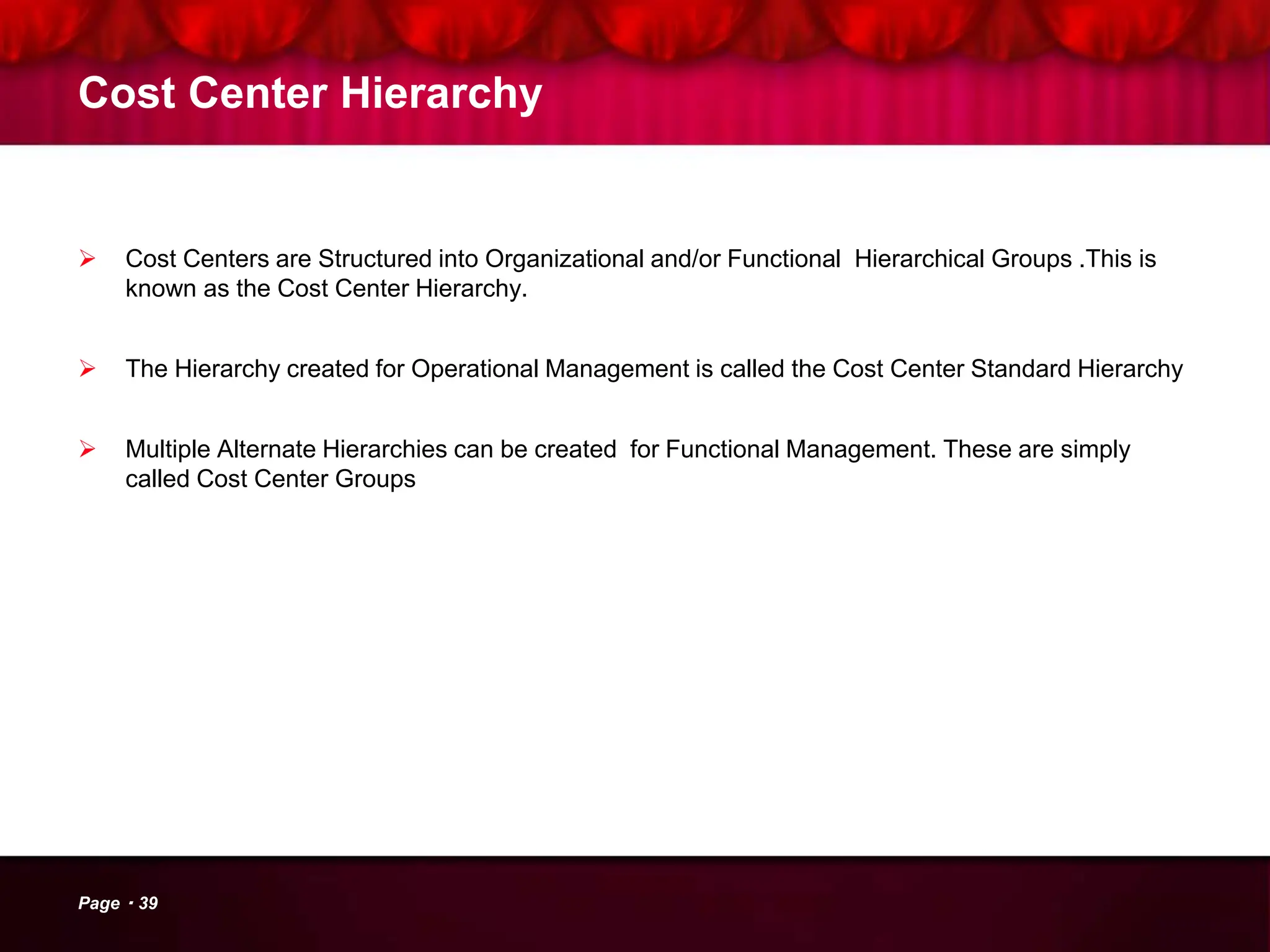This screenshot has width=1270, height=952.
Task: Click the red arrow bullet beside 'Cost Centers are Structured'
Action: (x=87, y=258)
